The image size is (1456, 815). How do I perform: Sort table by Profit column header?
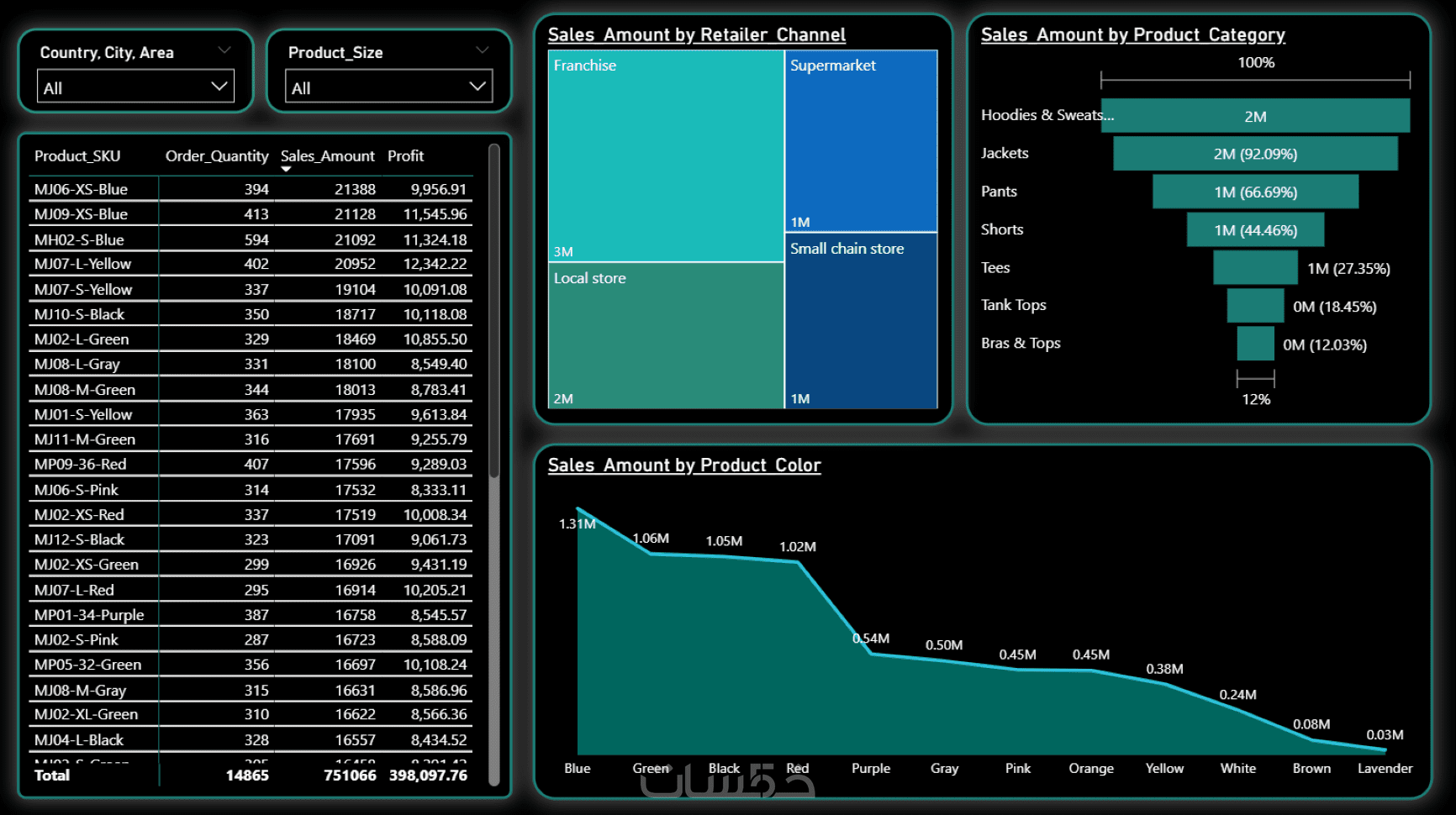point(405,155)
